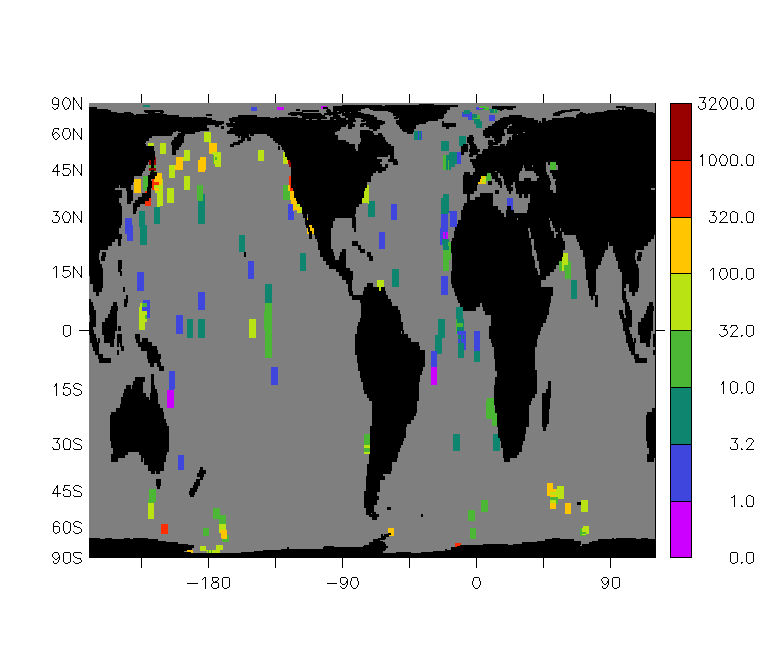Click the bright red color bar segment

click(680, 188)
